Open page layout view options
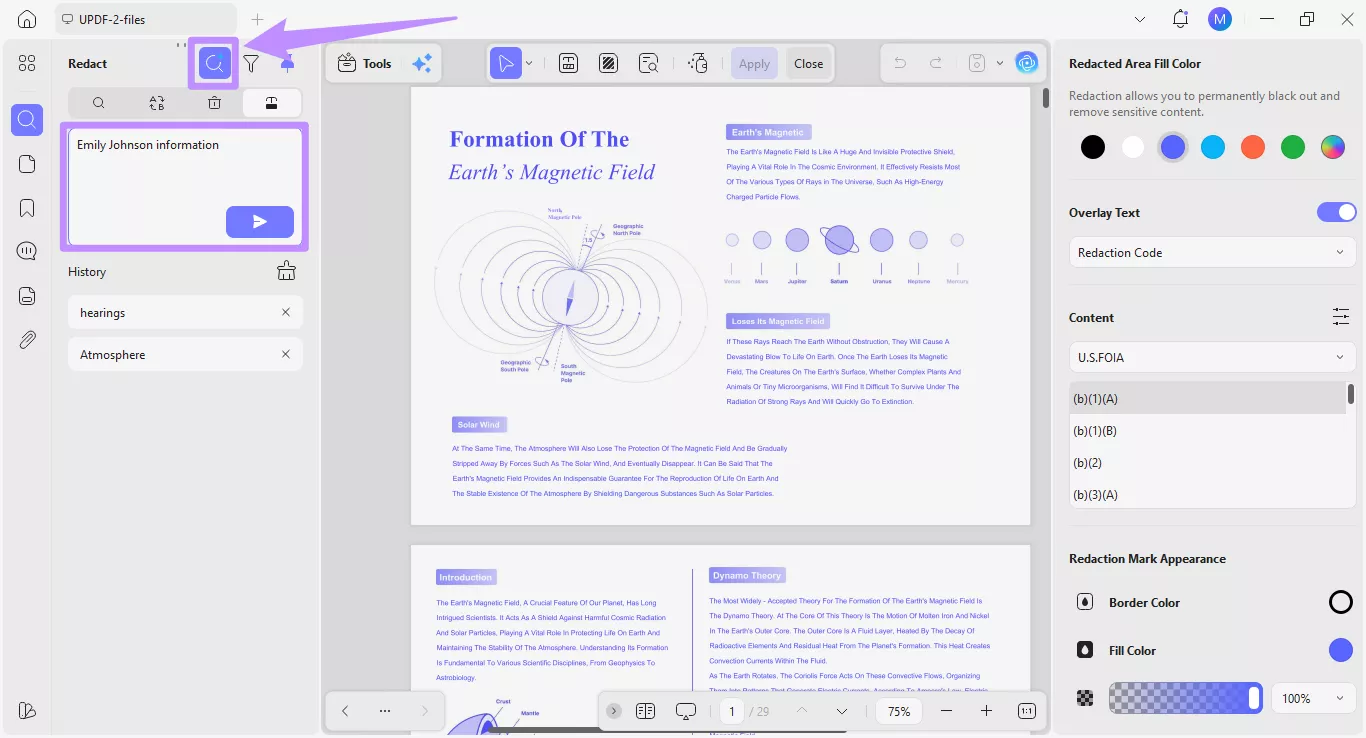Image resolution: width=1366 pixels, height=738 pixels. pos(645,711)
